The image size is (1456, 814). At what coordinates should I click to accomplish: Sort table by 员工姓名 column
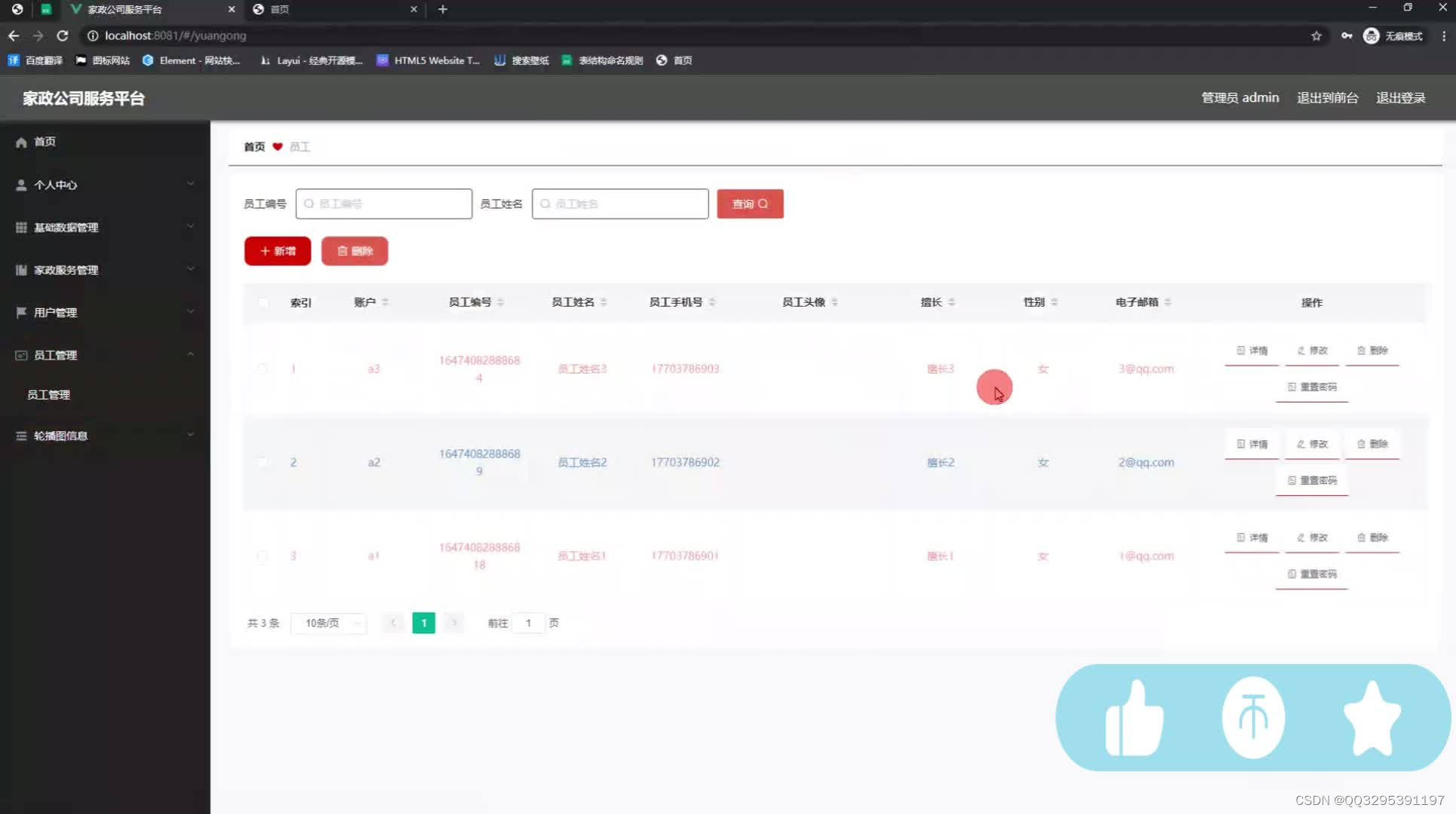[x=604, y=302]
